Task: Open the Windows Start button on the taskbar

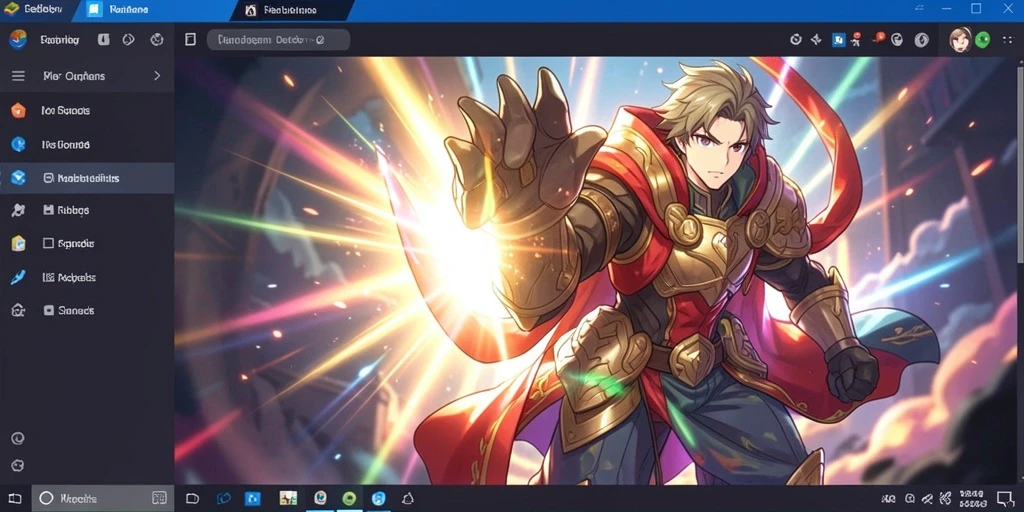Action: (x=14, y=498)
